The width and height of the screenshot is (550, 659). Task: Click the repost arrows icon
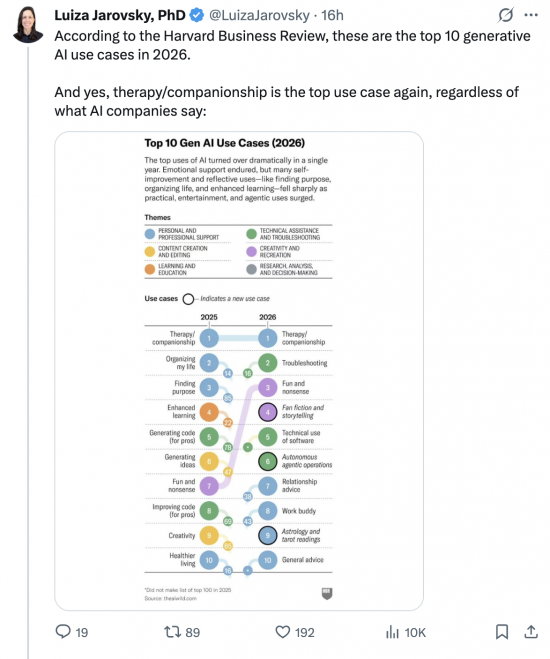(x=172, y=632)
